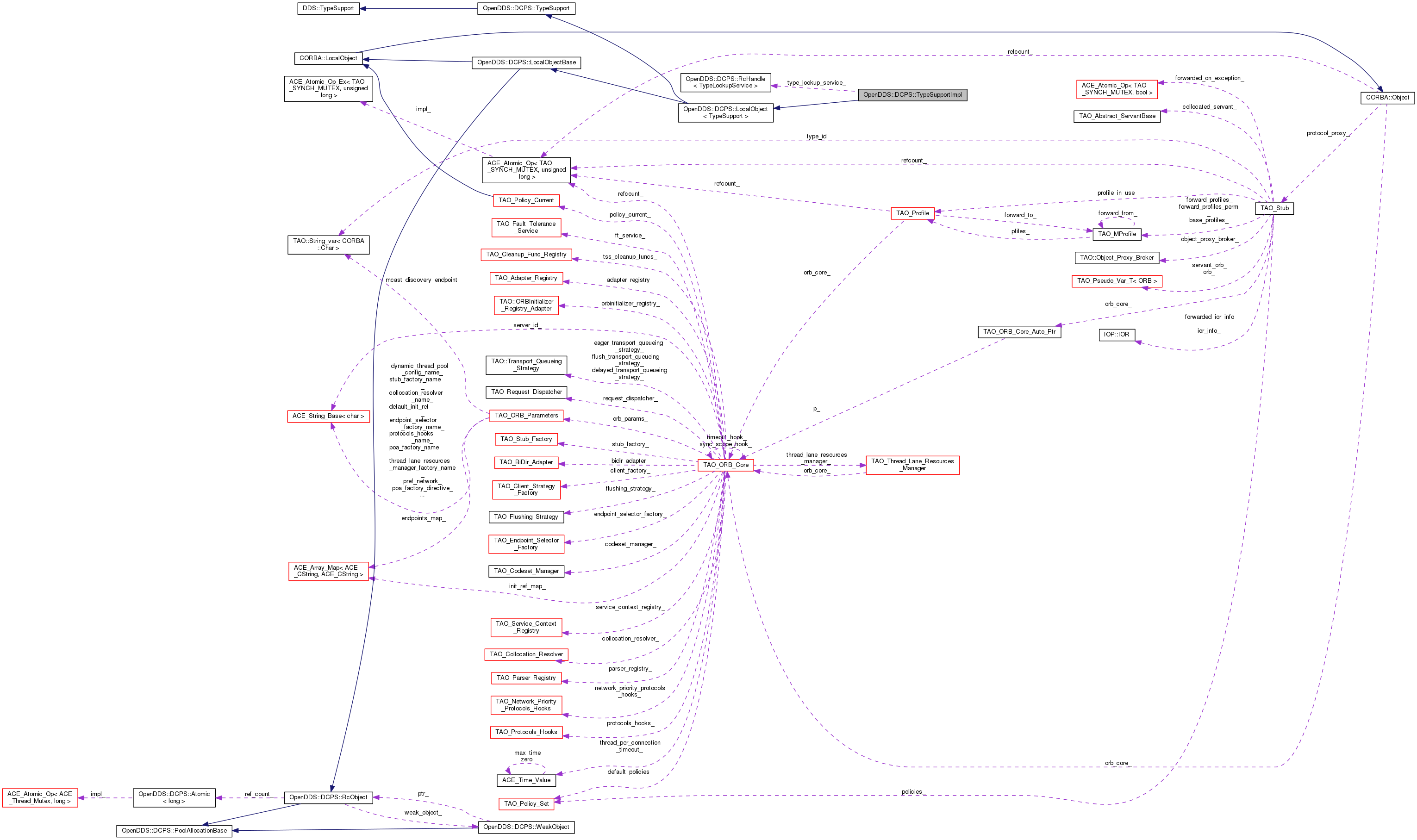Screen dimensions: 1417x840
Task: Open the TAO_MProfile node
Action: [x=1117, y=234]
